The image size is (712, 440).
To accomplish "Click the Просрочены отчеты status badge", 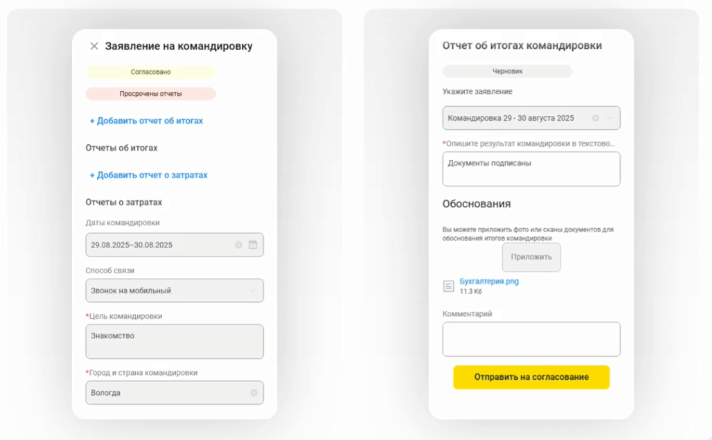I will click(150, 94).
